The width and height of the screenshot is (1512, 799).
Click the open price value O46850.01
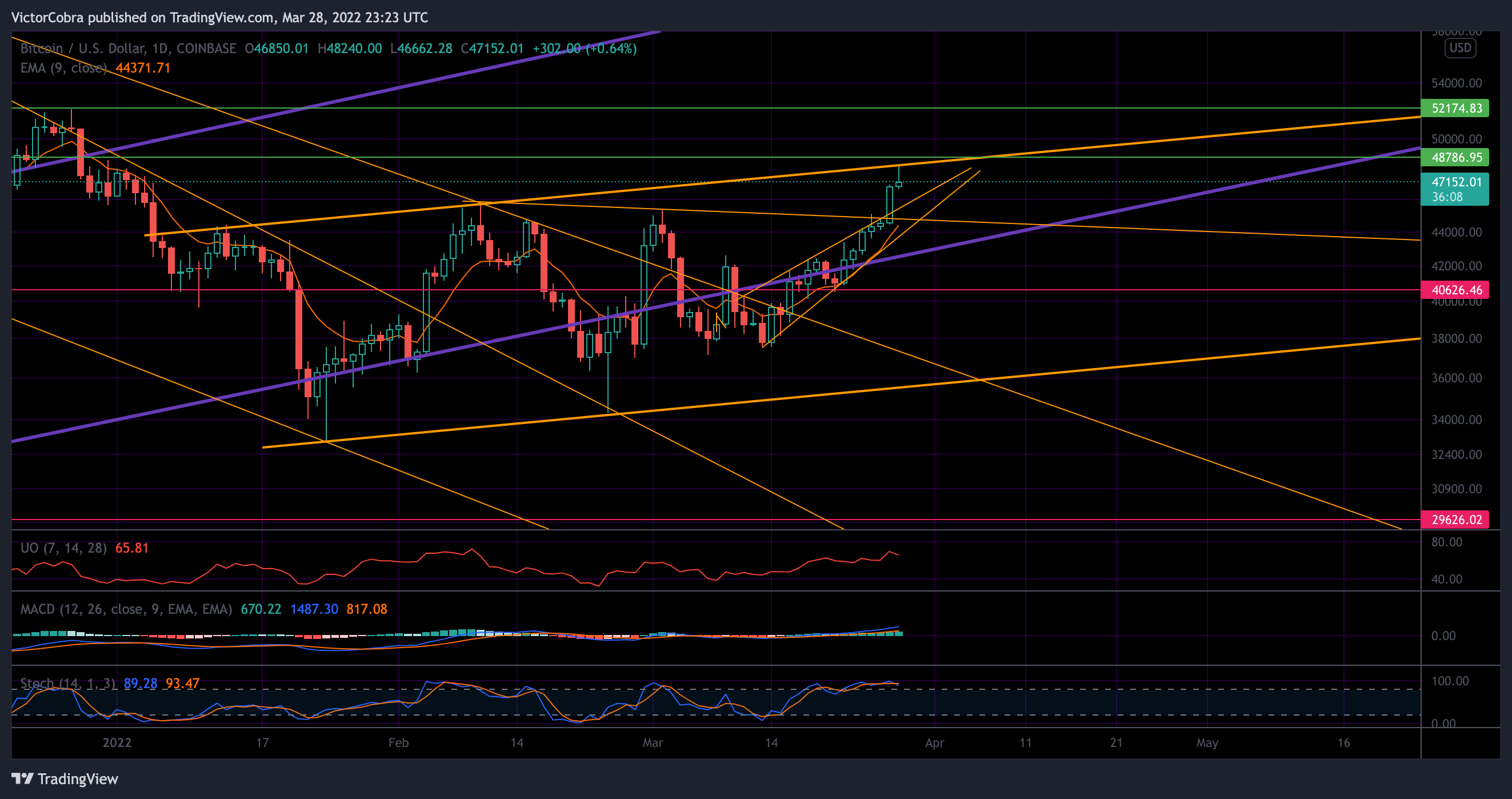(x=277, y=48)
